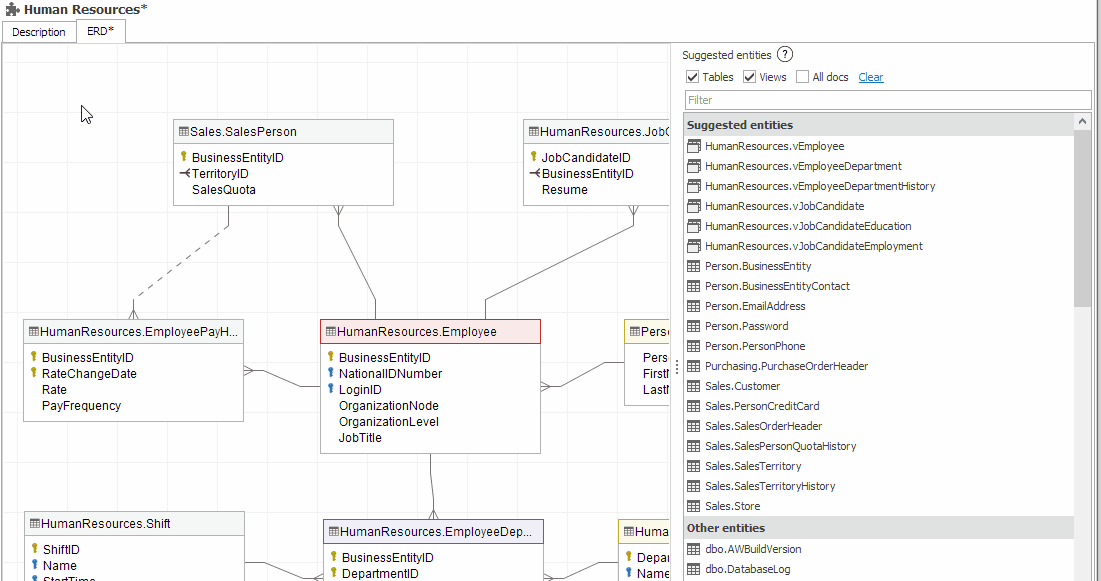Image resolution: width=1101 pixels, height=581 pixels.
Task: Click the scroll up arrow of entity list
Action: coord(1082,122)
